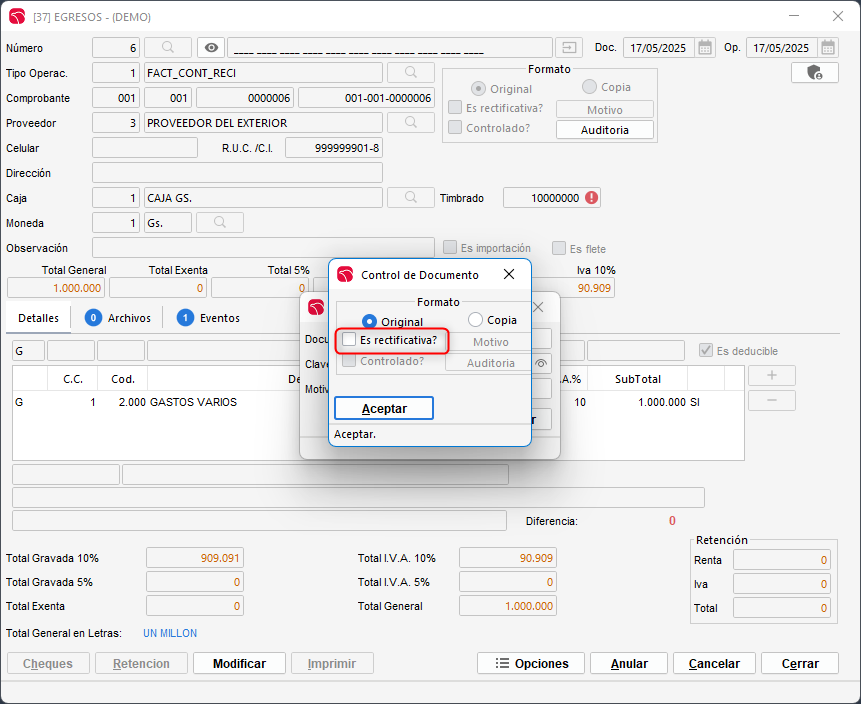Image resolution: width=861 pixels, height=704 pixels.
Task: Check "Es rectificativa?" in Control de Documento
Action: click(x=349, y=340)
